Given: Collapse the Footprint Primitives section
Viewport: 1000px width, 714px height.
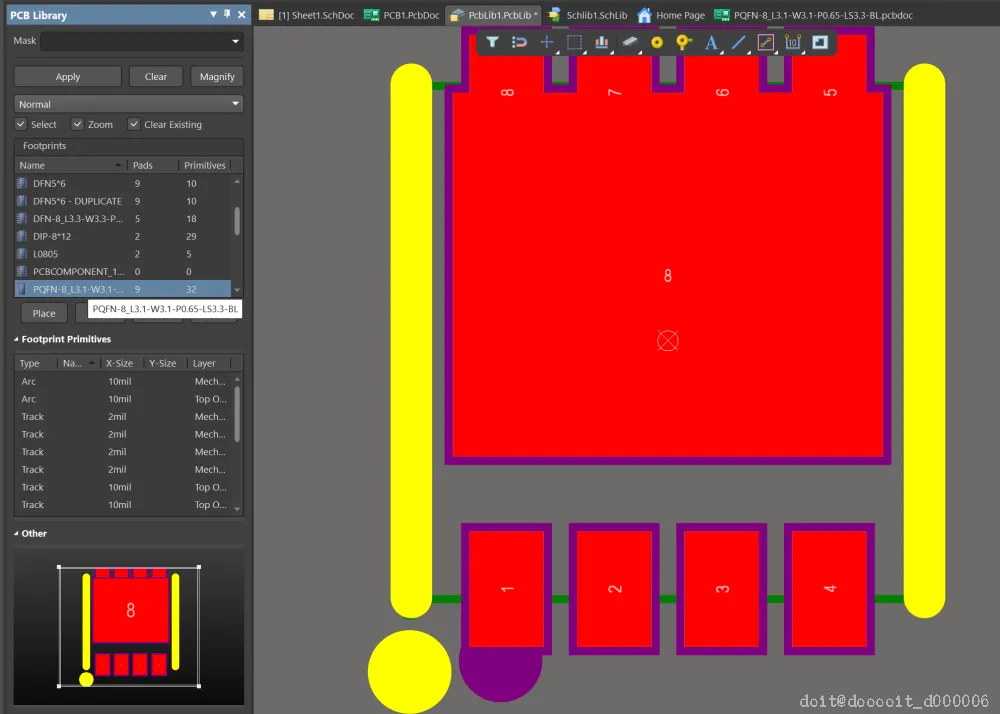Looking at the screenshot, I should (x=17, y=339).
